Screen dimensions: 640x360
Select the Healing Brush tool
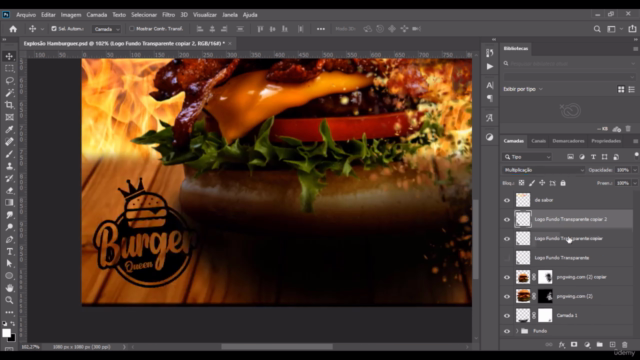9,142
